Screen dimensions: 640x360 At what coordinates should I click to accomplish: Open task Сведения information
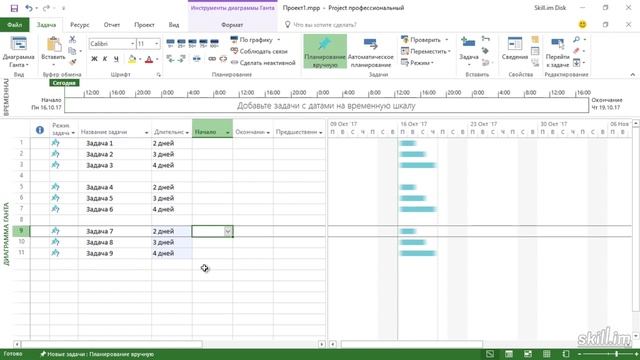[x=515, y=48]
